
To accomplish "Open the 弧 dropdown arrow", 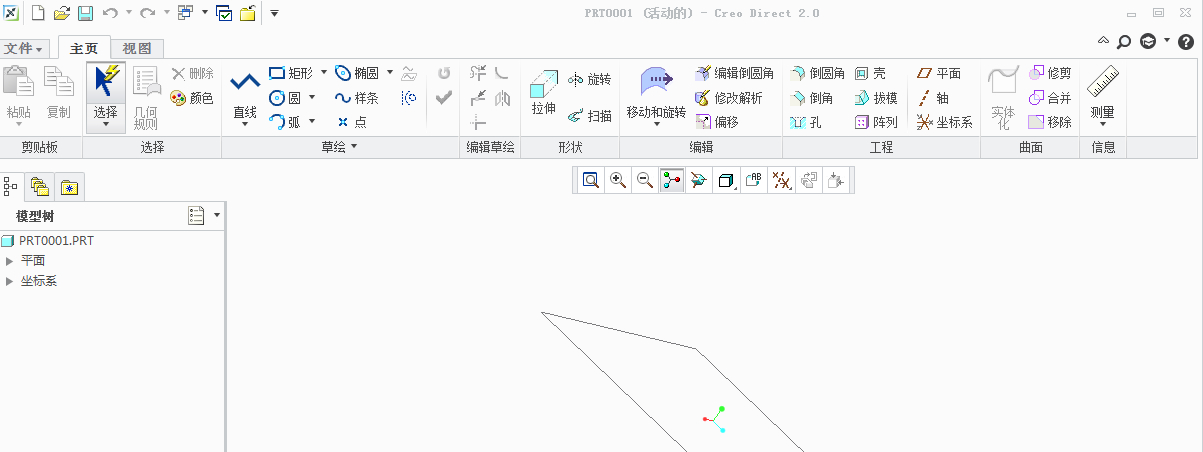I will coord(312,121).
